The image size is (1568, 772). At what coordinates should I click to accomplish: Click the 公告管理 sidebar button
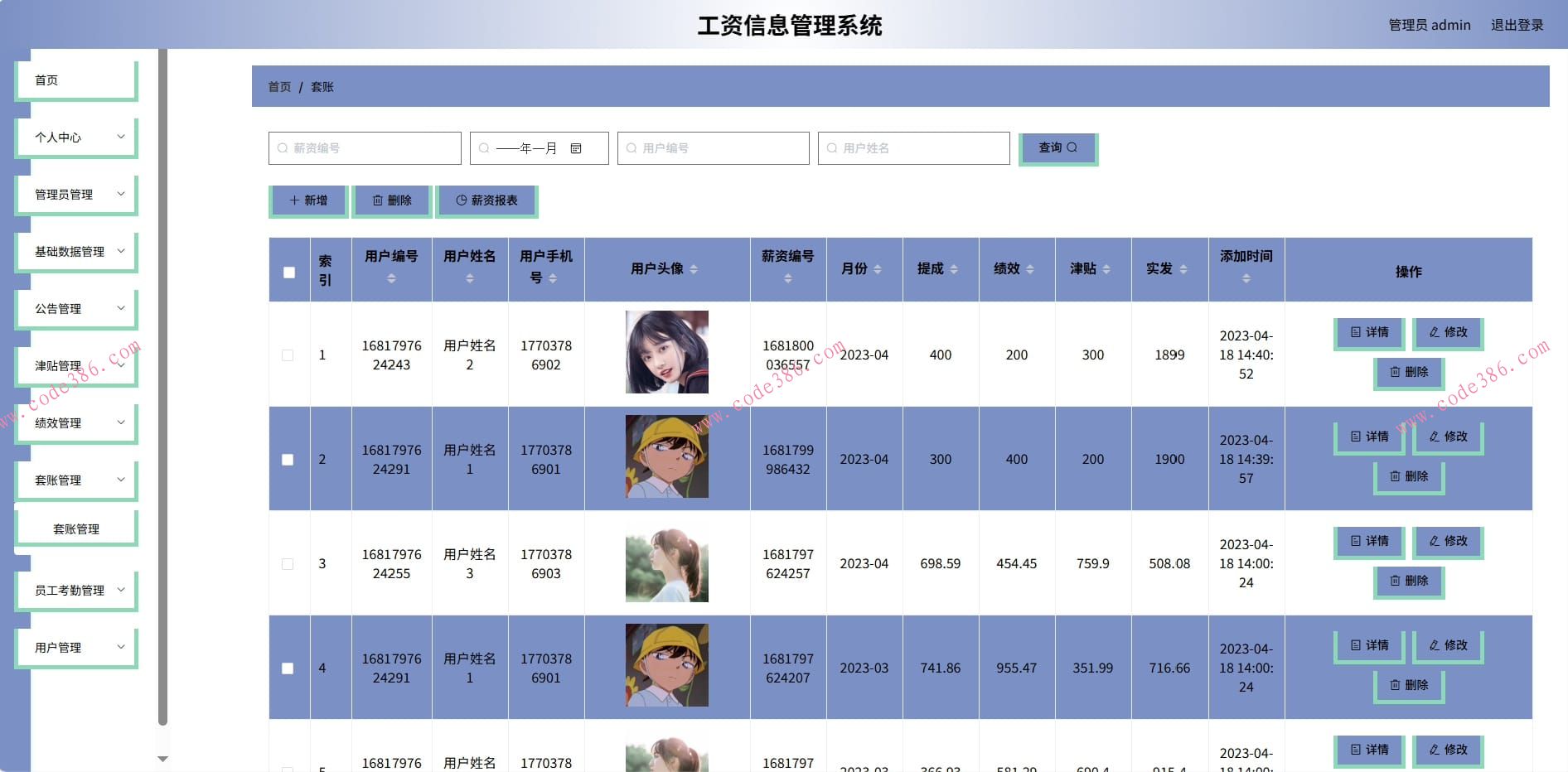(75, 308)
